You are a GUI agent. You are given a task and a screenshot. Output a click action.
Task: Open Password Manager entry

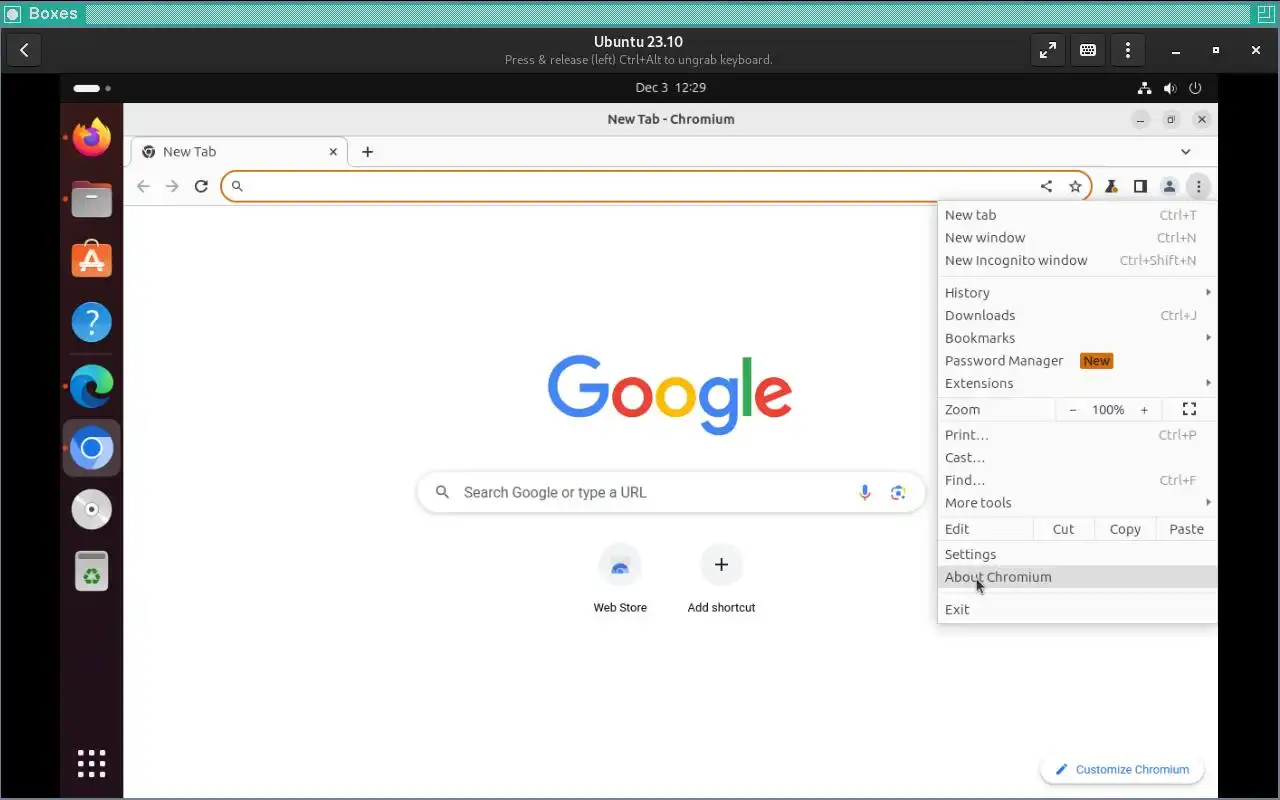tap(1077, 361)
